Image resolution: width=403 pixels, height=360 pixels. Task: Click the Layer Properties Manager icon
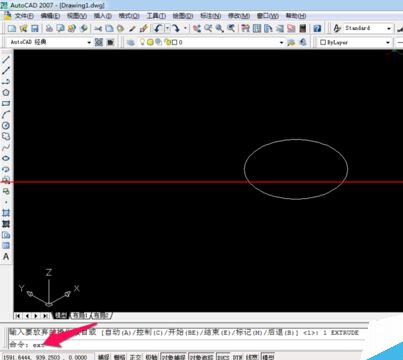point(131,42)
